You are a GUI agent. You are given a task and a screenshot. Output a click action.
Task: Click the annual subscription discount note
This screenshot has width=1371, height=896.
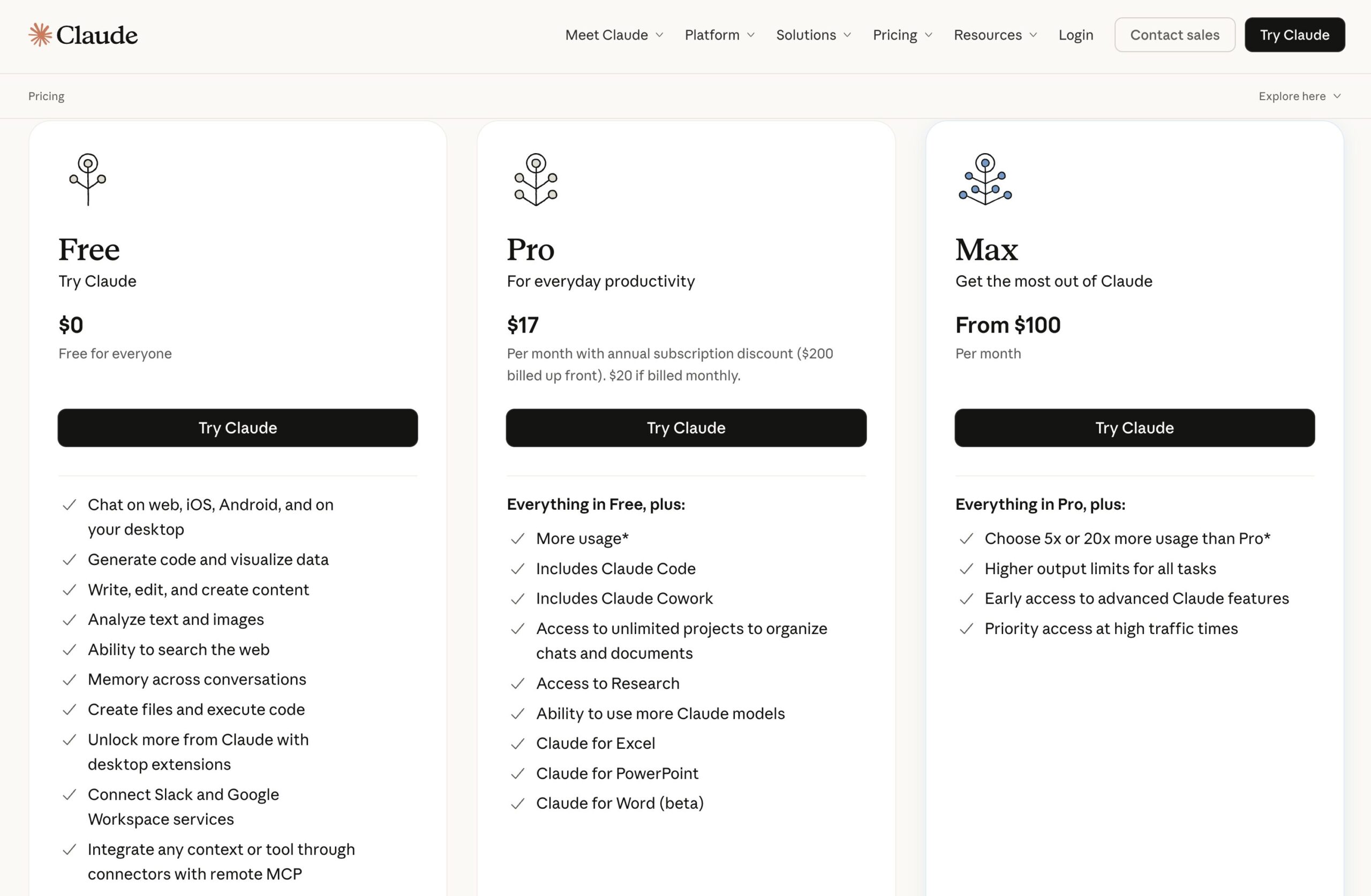(670, 364)
